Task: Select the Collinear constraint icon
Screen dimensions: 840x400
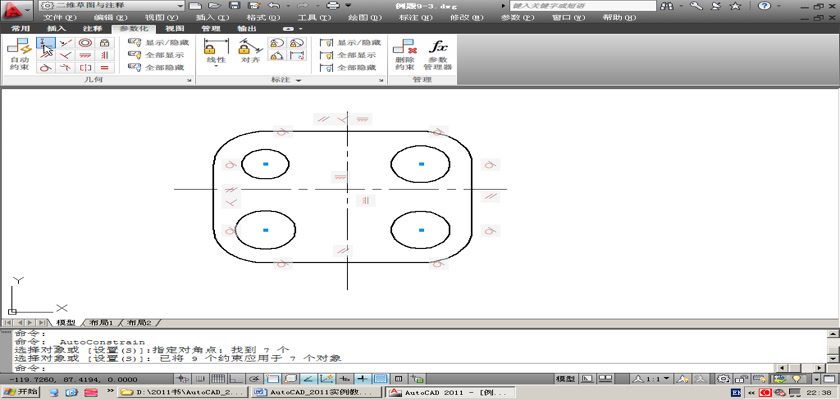Action: tap(66, 42)
